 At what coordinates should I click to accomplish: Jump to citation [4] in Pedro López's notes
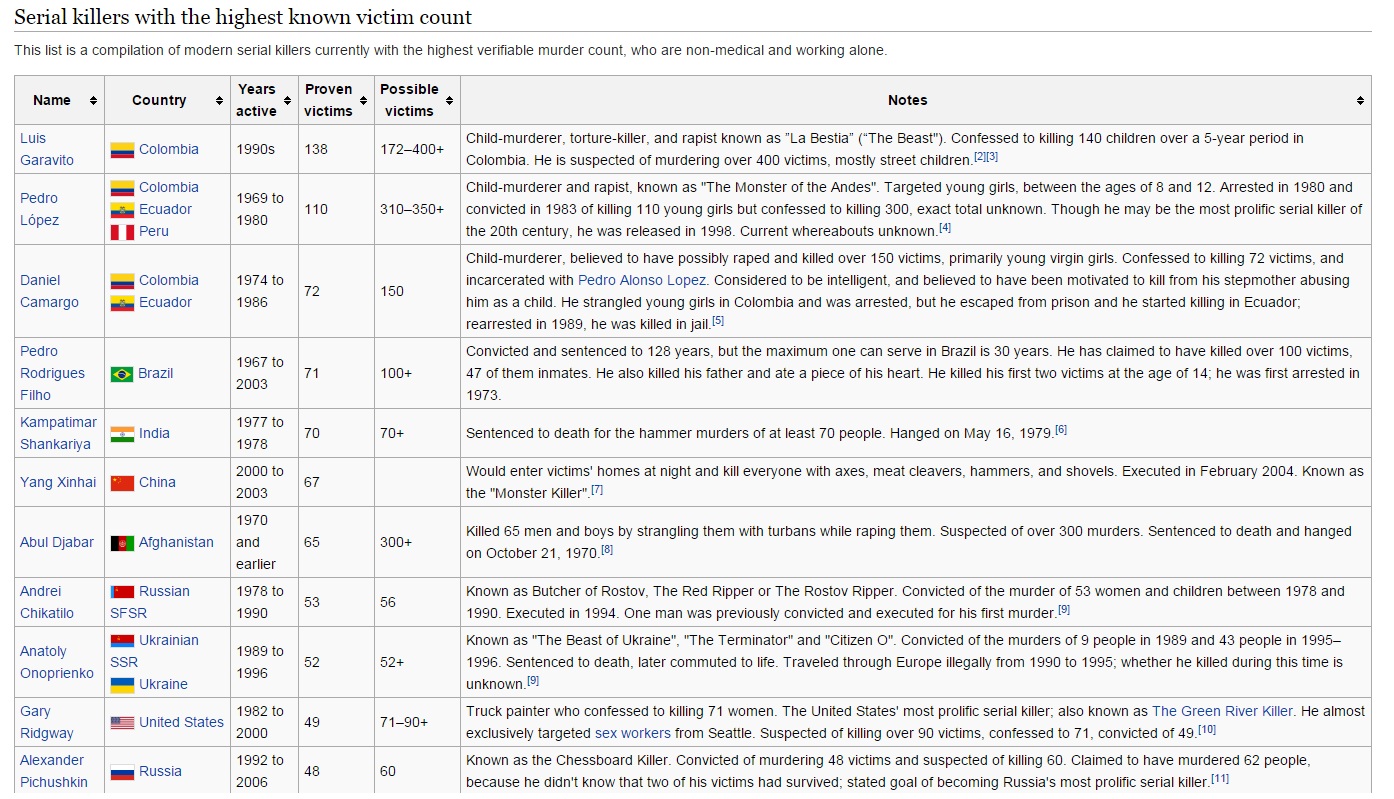(x=944, y=228)
